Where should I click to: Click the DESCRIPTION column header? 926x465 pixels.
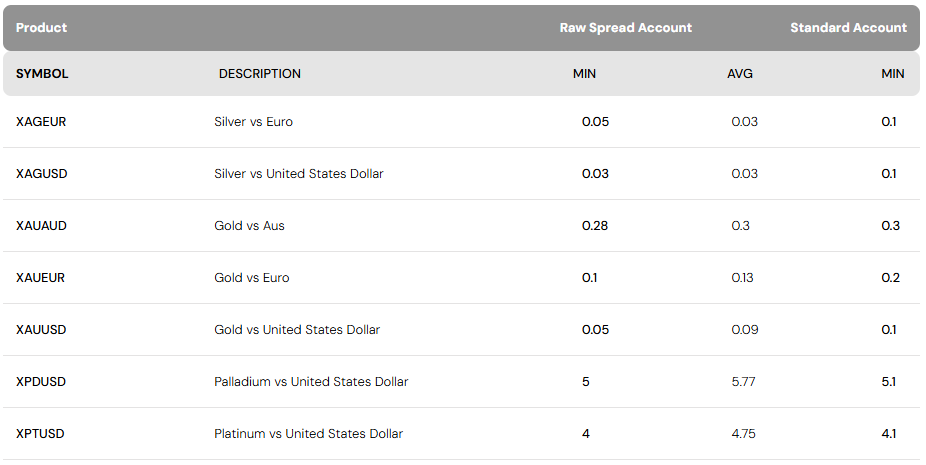[260, 74]
